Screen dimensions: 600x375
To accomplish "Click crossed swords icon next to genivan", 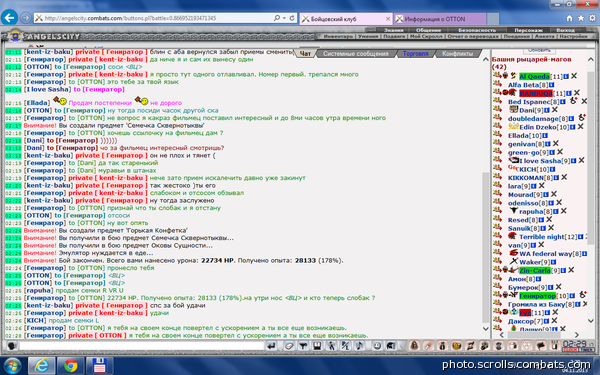I will click(556, 143).
